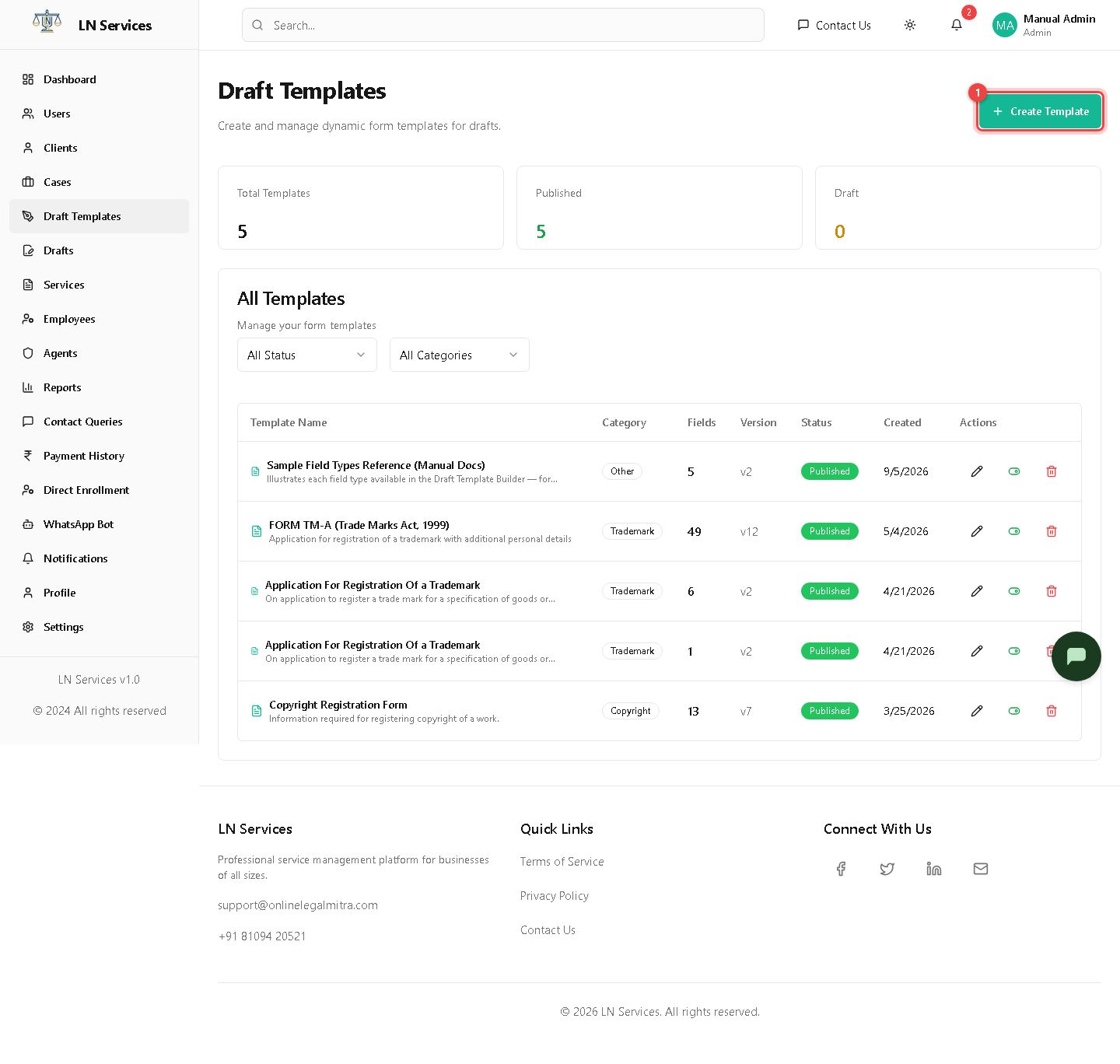Open Contact Us under Quick Links
The image size is (1120, 1064).
coord(548,930)
